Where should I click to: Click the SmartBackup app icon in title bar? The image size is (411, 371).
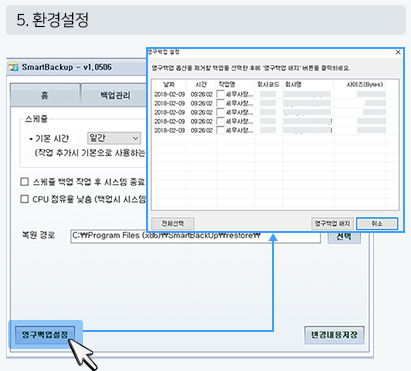(14, 67)
